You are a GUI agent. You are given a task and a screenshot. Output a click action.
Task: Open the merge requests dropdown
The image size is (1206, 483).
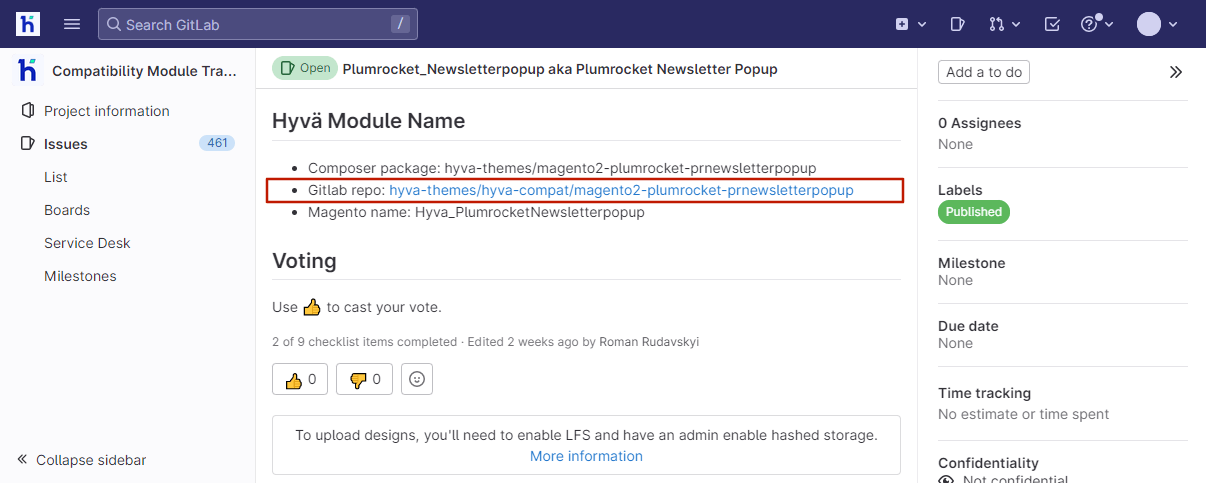click(x=1004, y=24)
